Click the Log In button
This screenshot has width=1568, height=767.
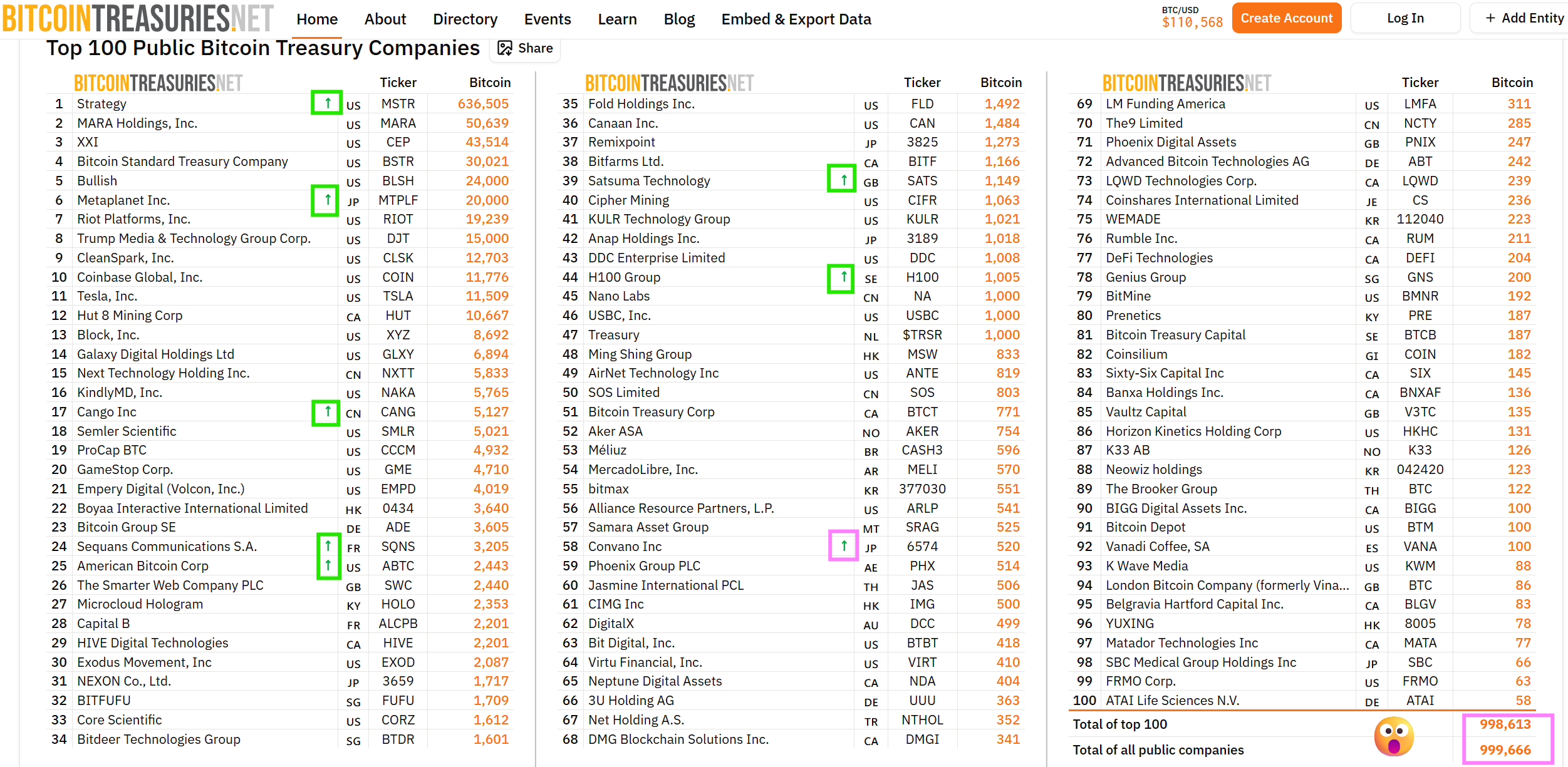pyautogui.click(x=1404, y=18)
